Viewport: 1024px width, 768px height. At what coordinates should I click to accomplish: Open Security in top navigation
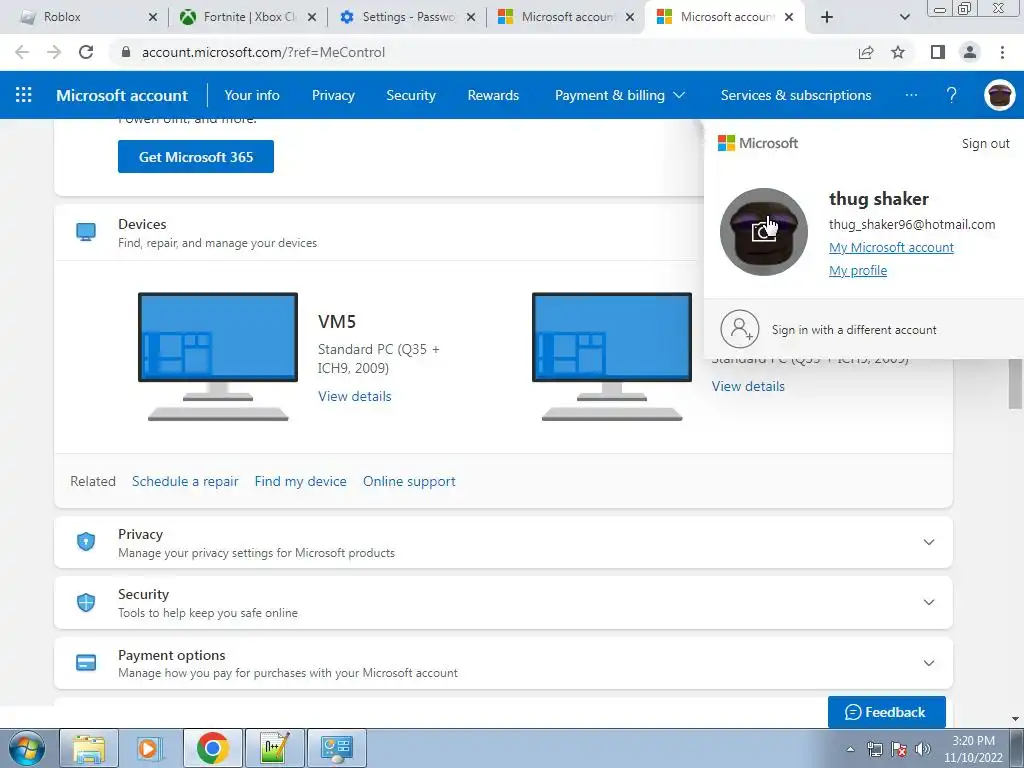click(x=411, y=95)
